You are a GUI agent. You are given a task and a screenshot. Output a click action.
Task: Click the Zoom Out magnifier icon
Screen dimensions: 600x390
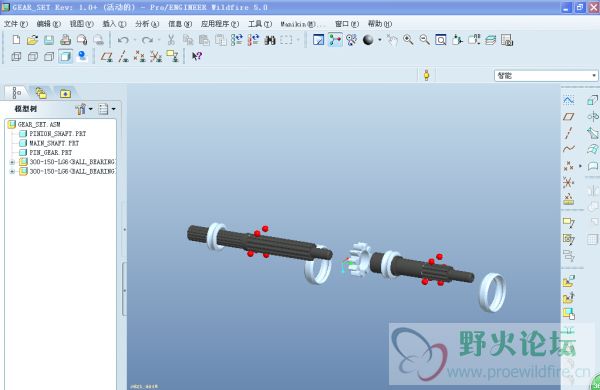click(x=424, y=40)
